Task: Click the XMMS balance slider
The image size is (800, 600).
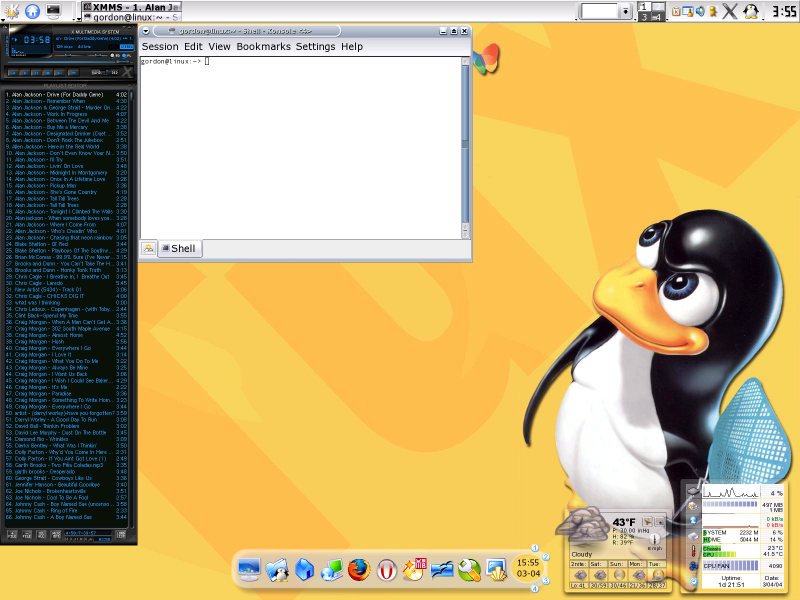Action: click(x=97, y=56)
